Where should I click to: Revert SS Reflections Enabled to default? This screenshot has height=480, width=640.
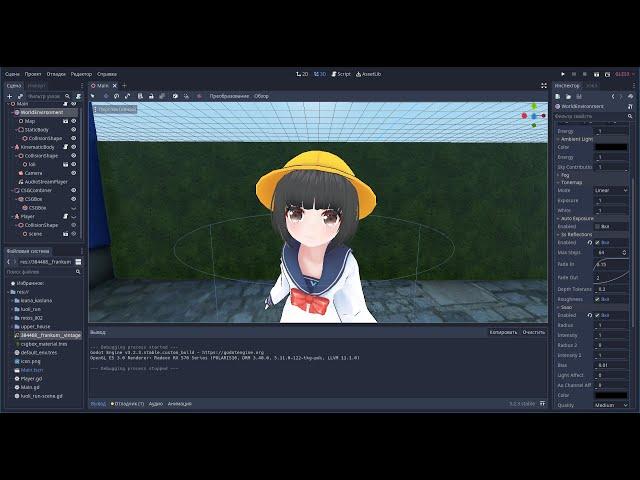[590, 242]
